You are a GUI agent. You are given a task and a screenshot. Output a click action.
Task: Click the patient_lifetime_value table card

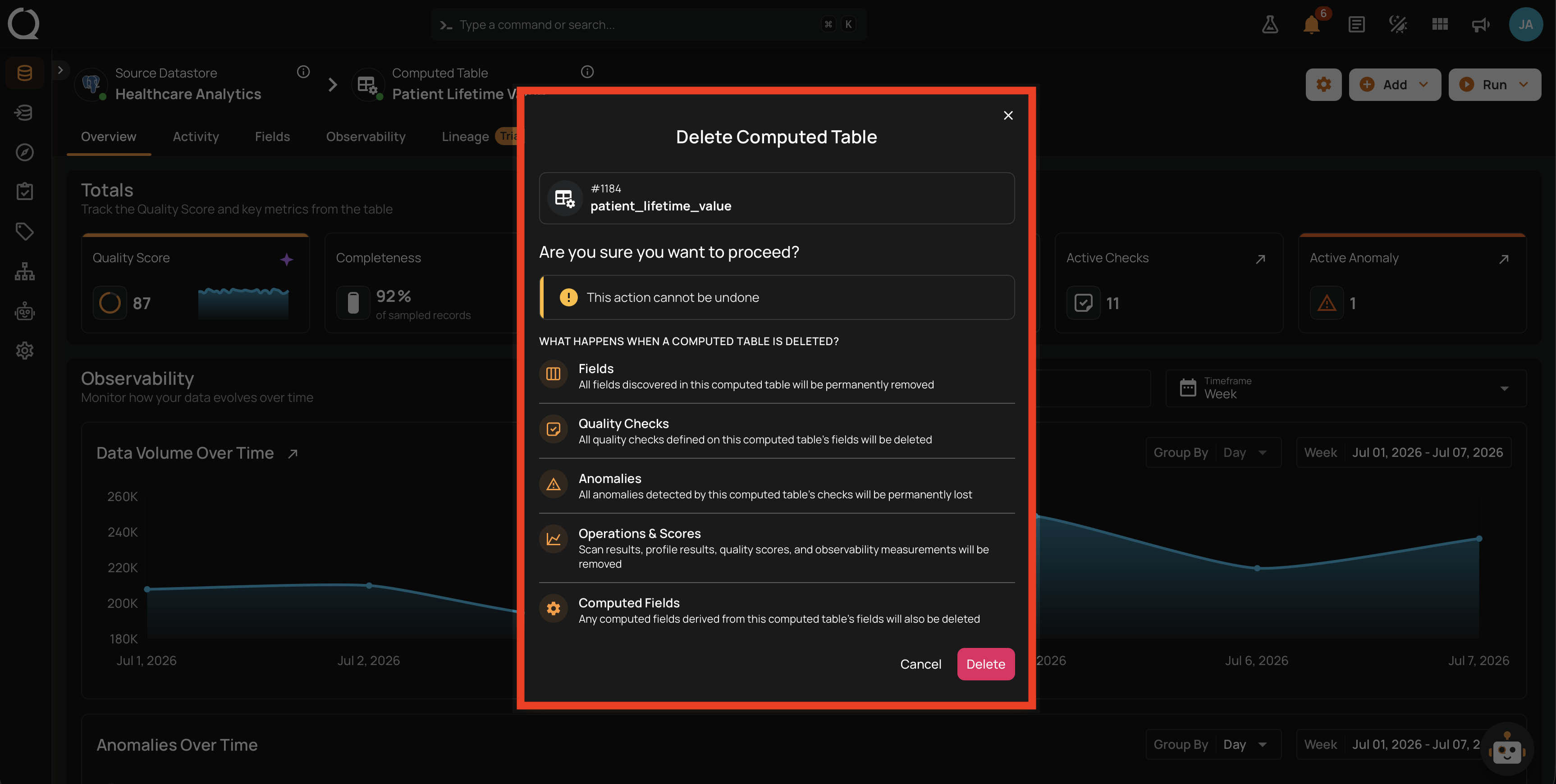[777, 198]
